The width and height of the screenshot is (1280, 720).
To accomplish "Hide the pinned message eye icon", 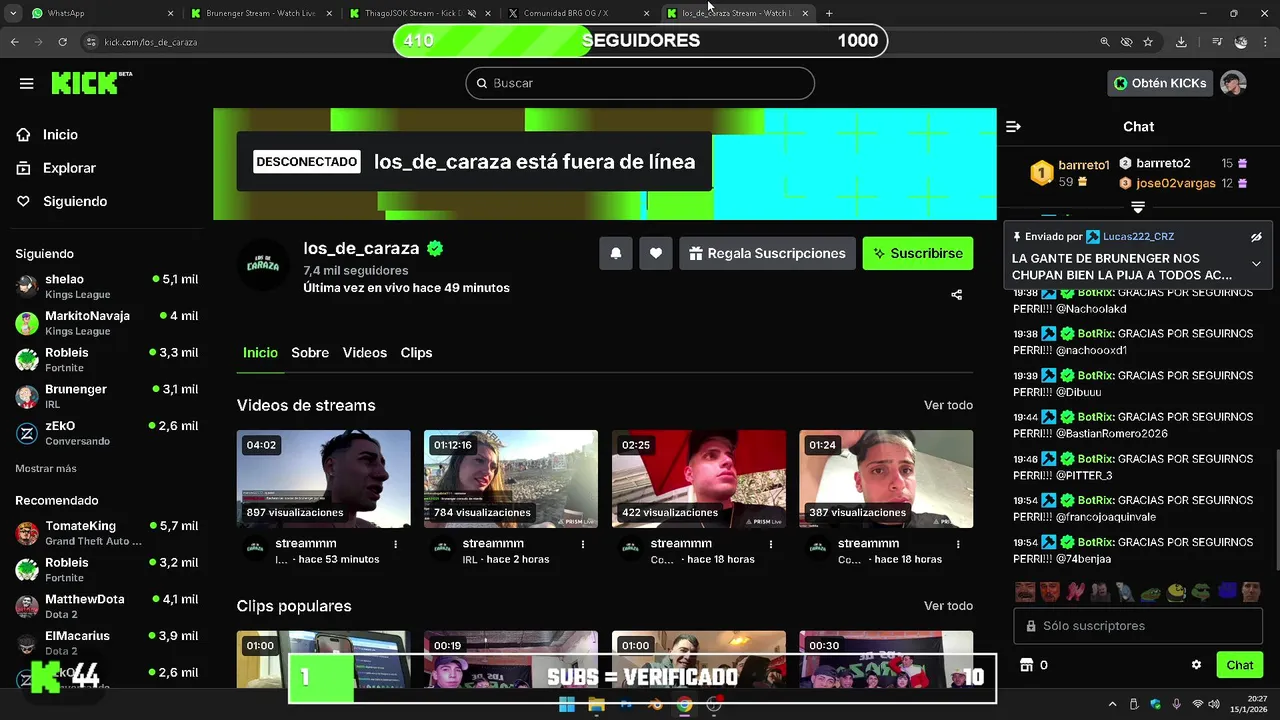I will click(x=1256, y=237).
